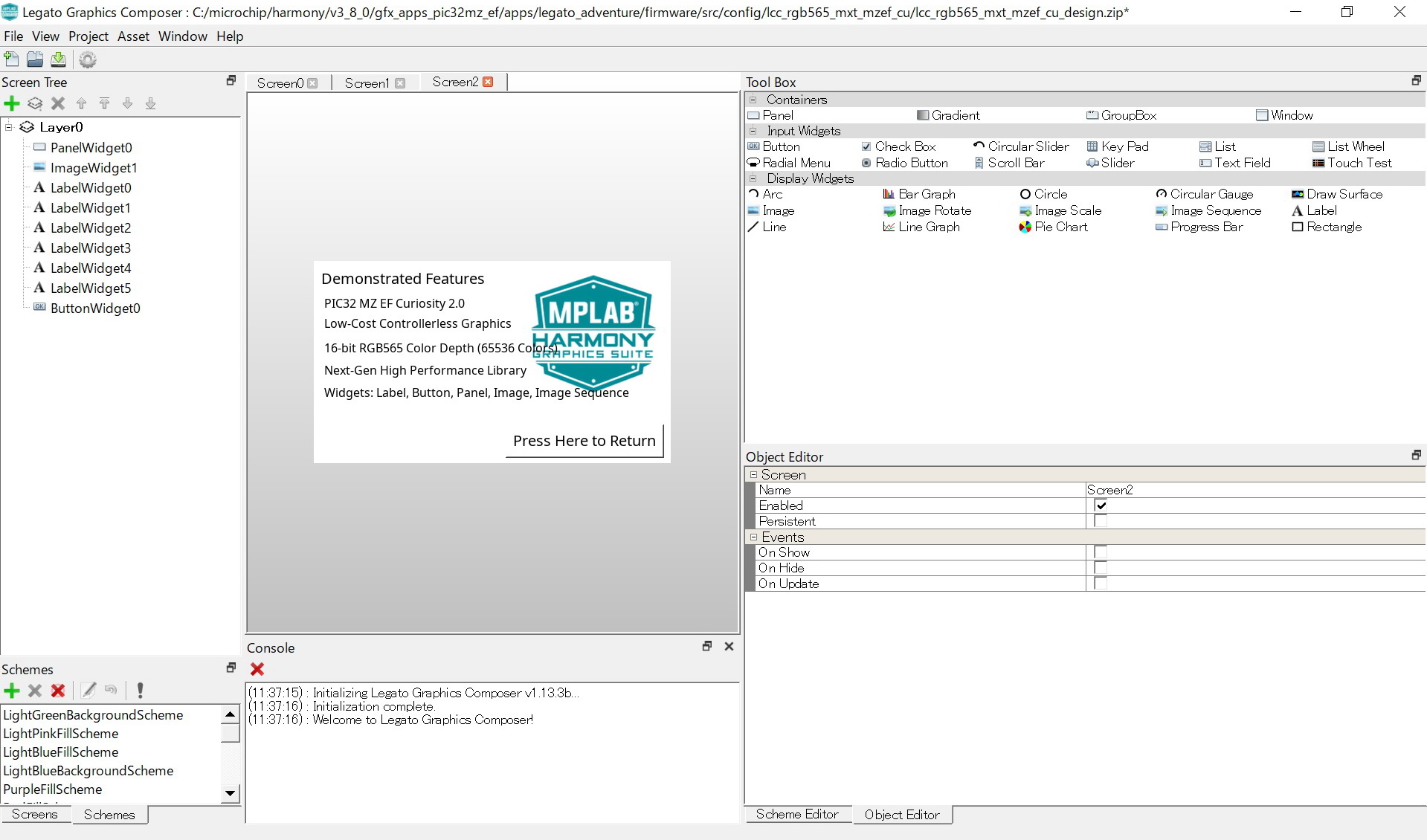Collapse the Events group in Object Editor
The width and height of the screenshot is (1427, 840).
click(x=753, y=537)
